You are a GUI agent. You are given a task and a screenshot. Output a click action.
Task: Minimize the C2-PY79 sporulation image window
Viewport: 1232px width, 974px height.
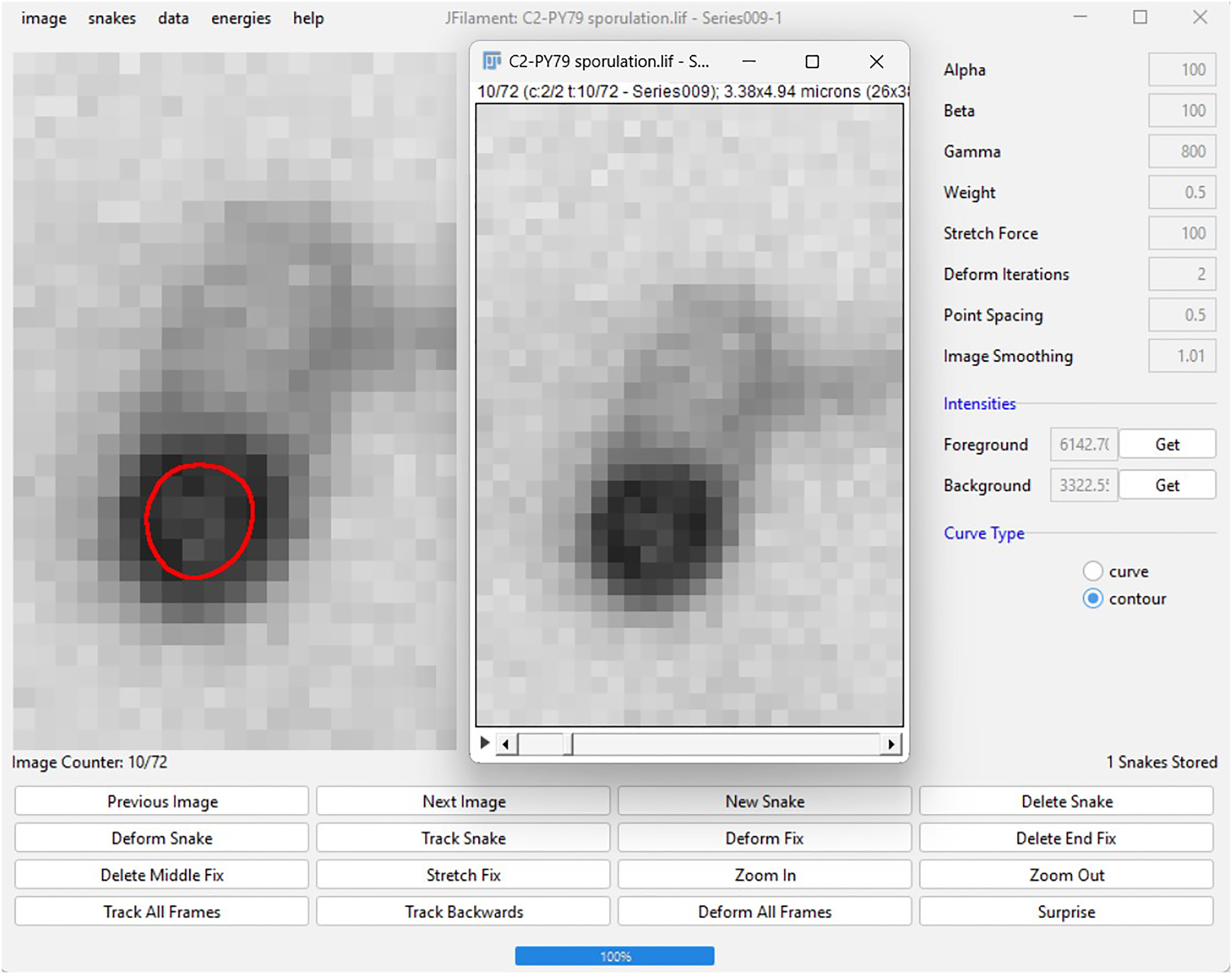click(x=749, y=62)
